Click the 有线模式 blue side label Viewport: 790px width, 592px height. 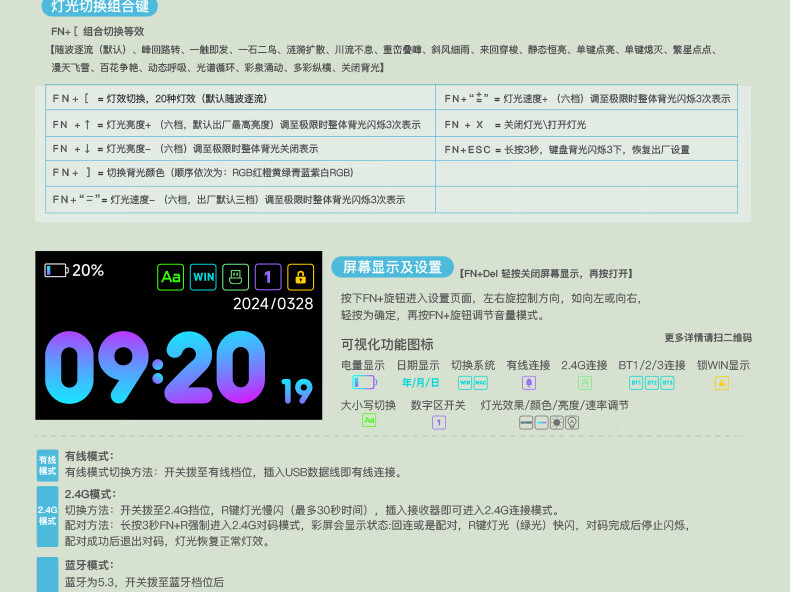47,465
